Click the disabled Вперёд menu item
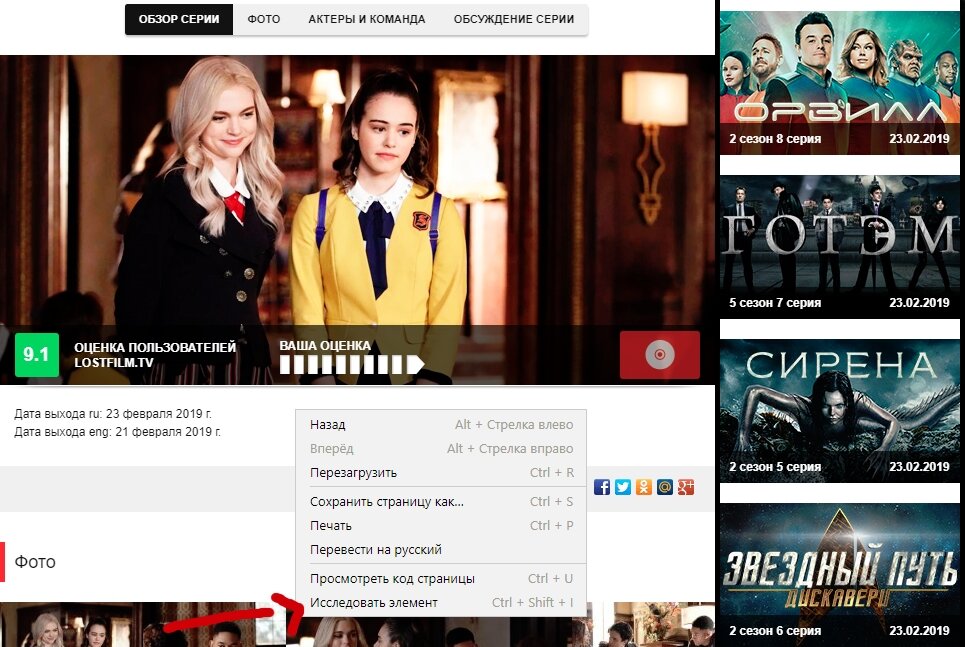The height and width of the screenshot is (647, 965). point(441,448)
